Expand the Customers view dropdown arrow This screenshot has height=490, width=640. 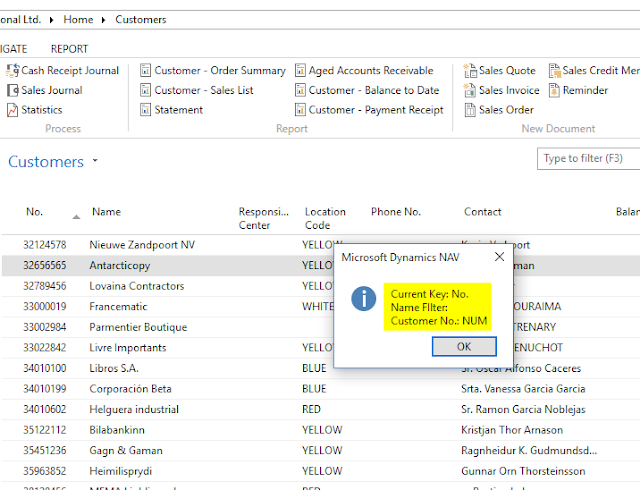[95, 160]
